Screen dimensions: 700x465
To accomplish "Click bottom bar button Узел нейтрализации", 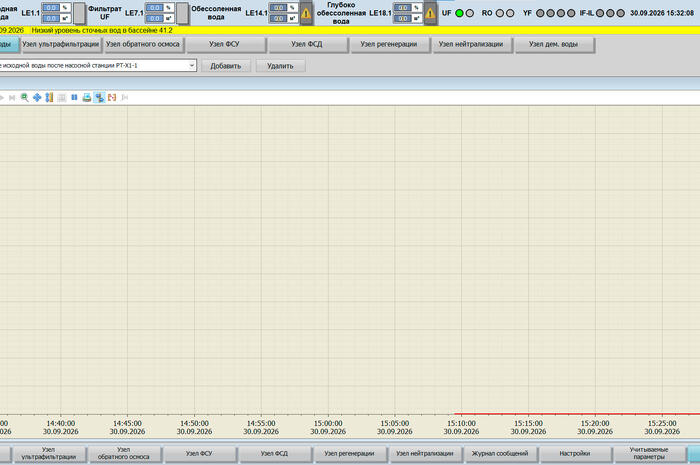I will [425, 453].
